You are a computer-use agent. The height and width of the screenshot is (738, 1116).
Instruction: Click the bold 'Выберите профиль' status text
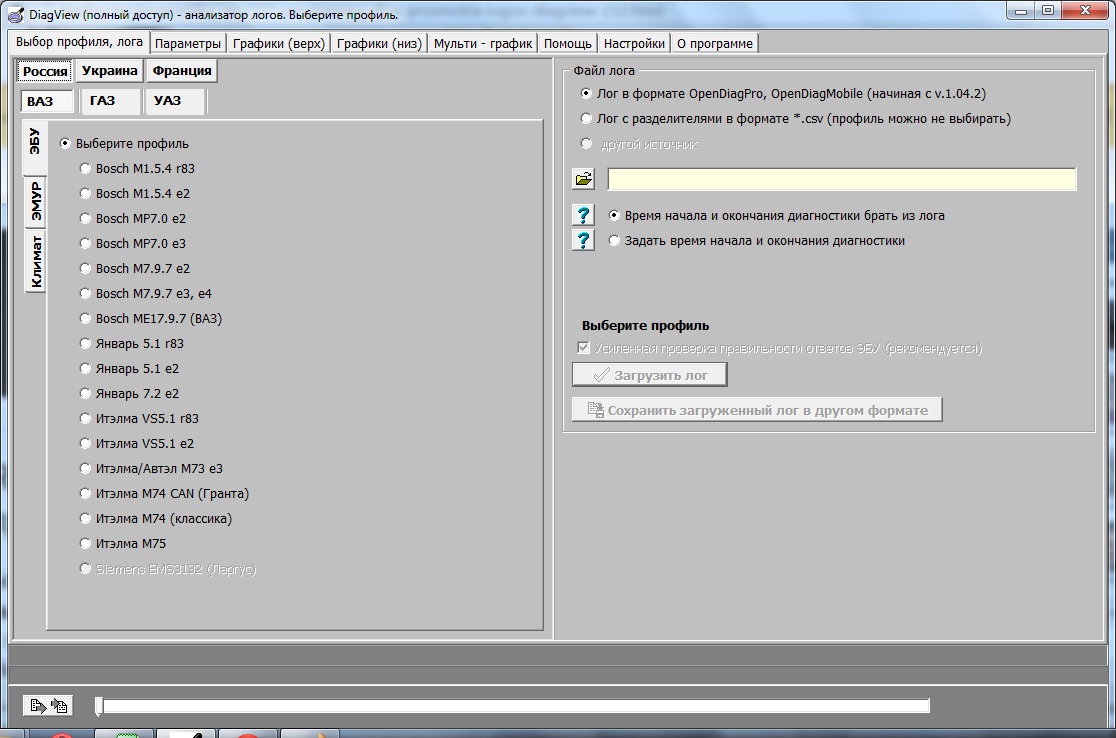[646, 325]
